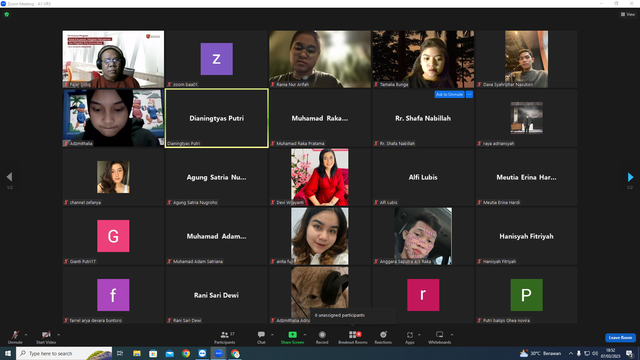Click the purple f avatar of farrel arya
The width and height of the screenshot is (640, 360).
coord(113,295)
